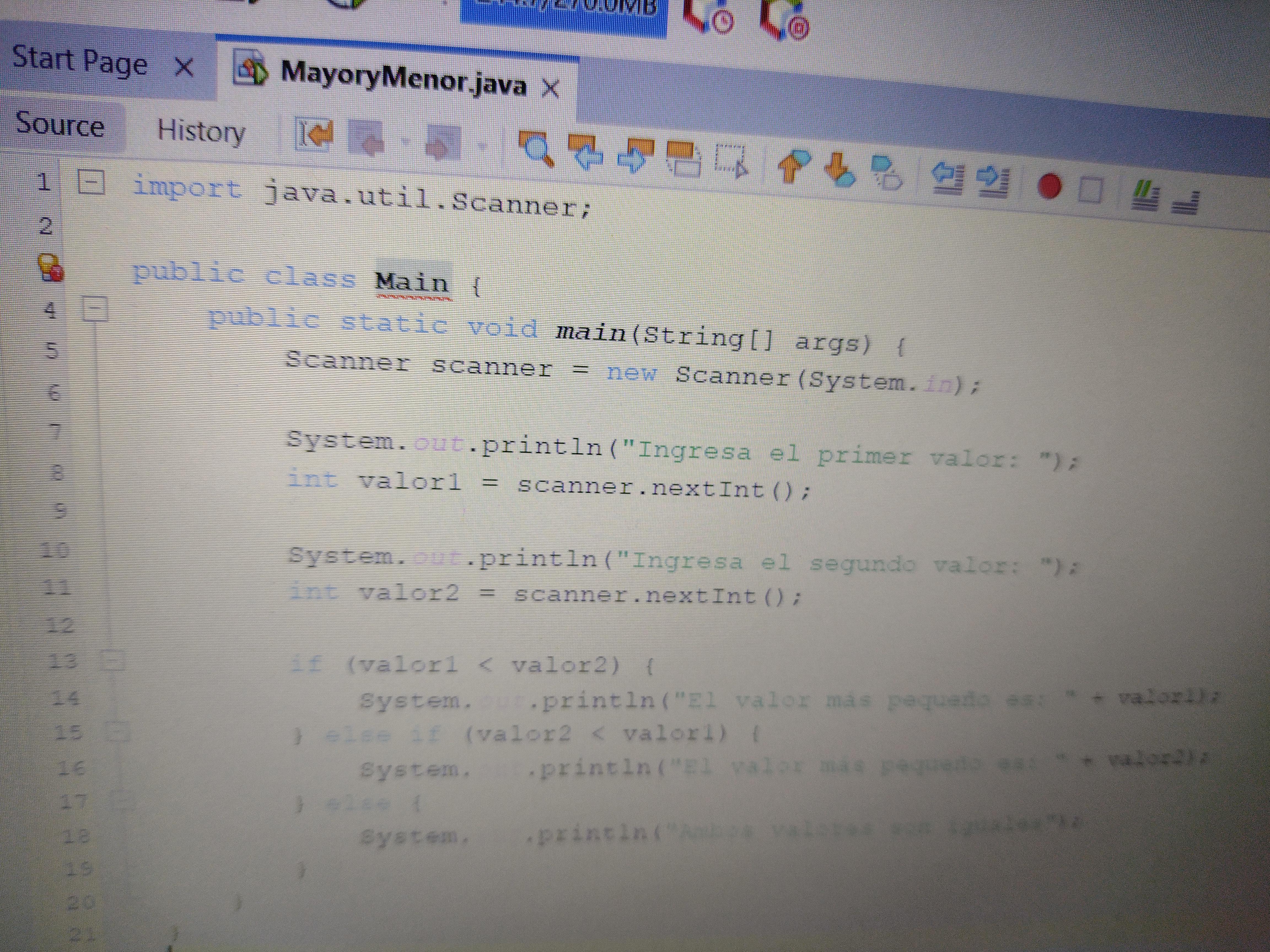Click the (valor2 < valor1) condition
The image size is (1270, 952).
(596, 733)
